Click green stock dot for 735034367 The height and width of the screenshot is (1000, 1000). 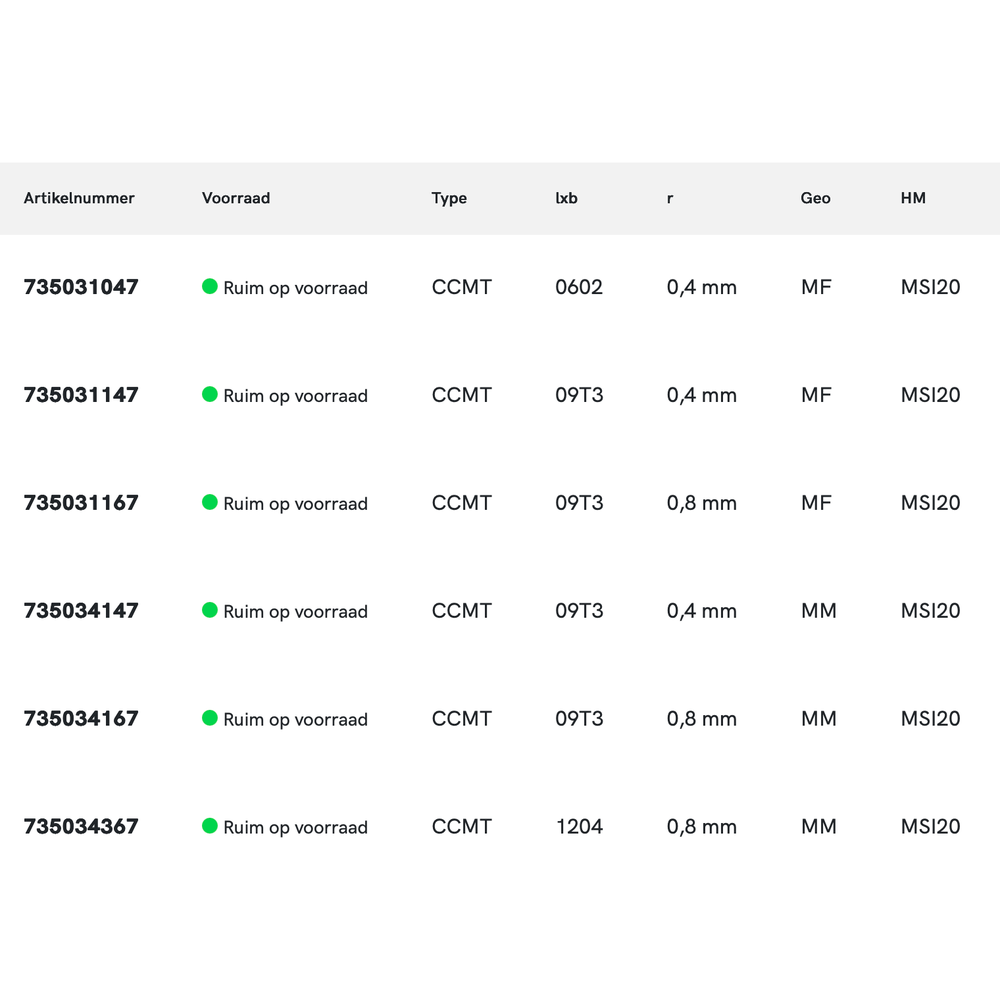210,826
